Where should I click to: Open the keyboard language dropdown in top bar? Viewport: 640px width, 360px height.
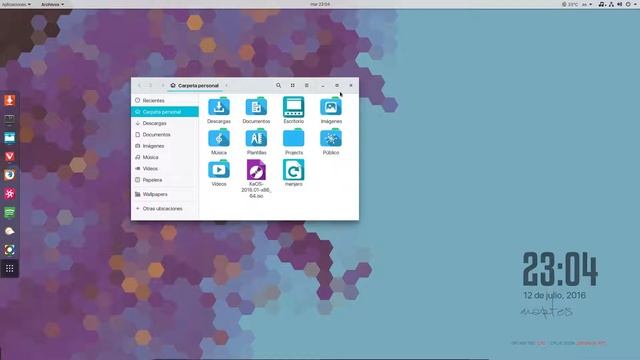(587, 4)
